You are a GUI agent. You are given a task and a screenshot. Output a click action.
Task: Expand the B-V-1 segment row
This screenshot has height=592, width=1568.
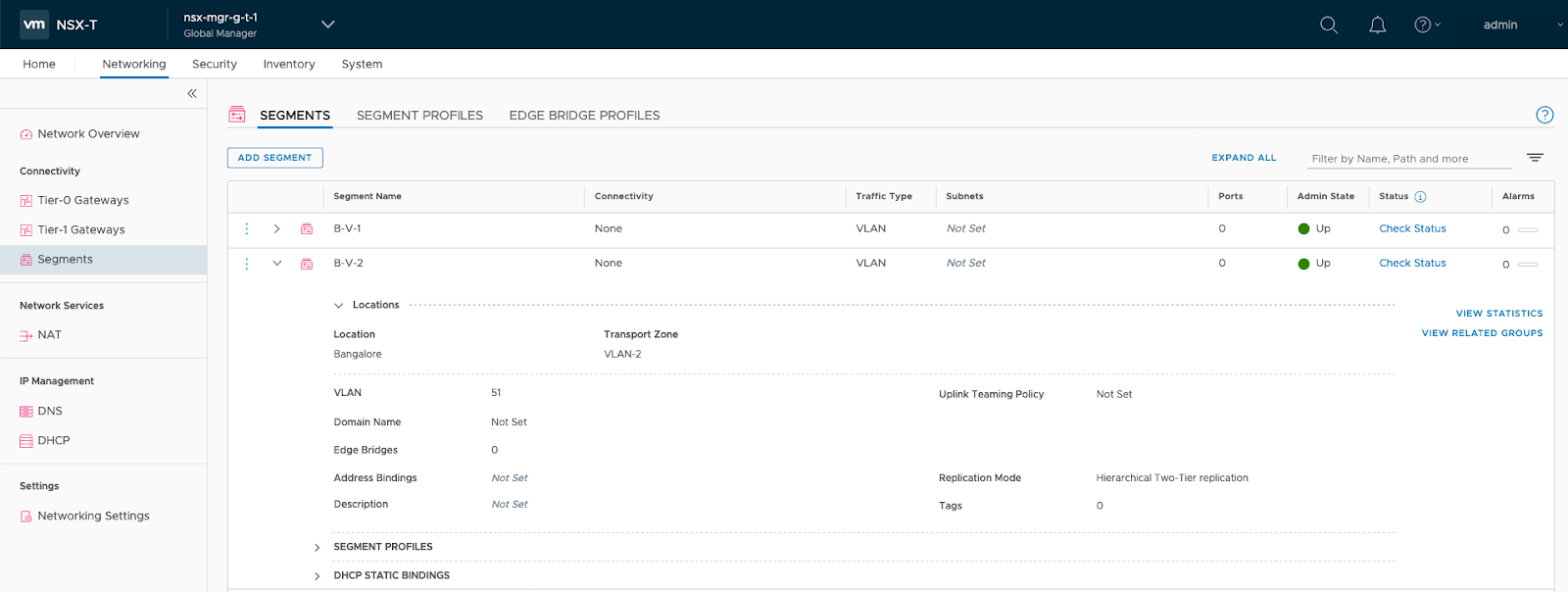[x=277, y=228]
